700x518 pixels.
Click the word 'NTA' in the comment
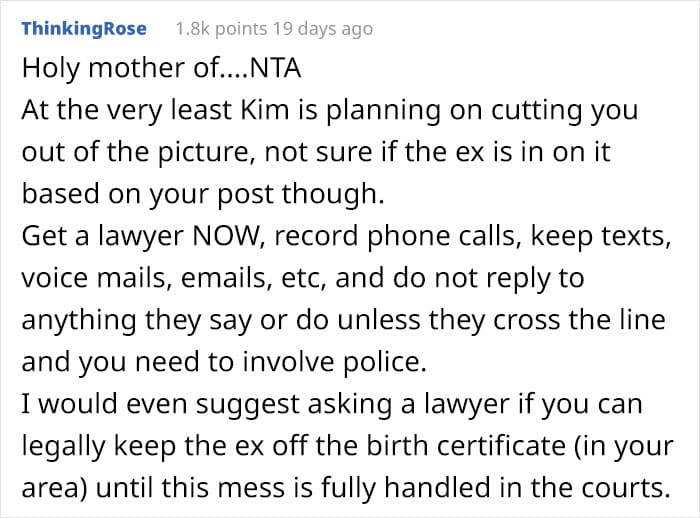tap(275, 68)
